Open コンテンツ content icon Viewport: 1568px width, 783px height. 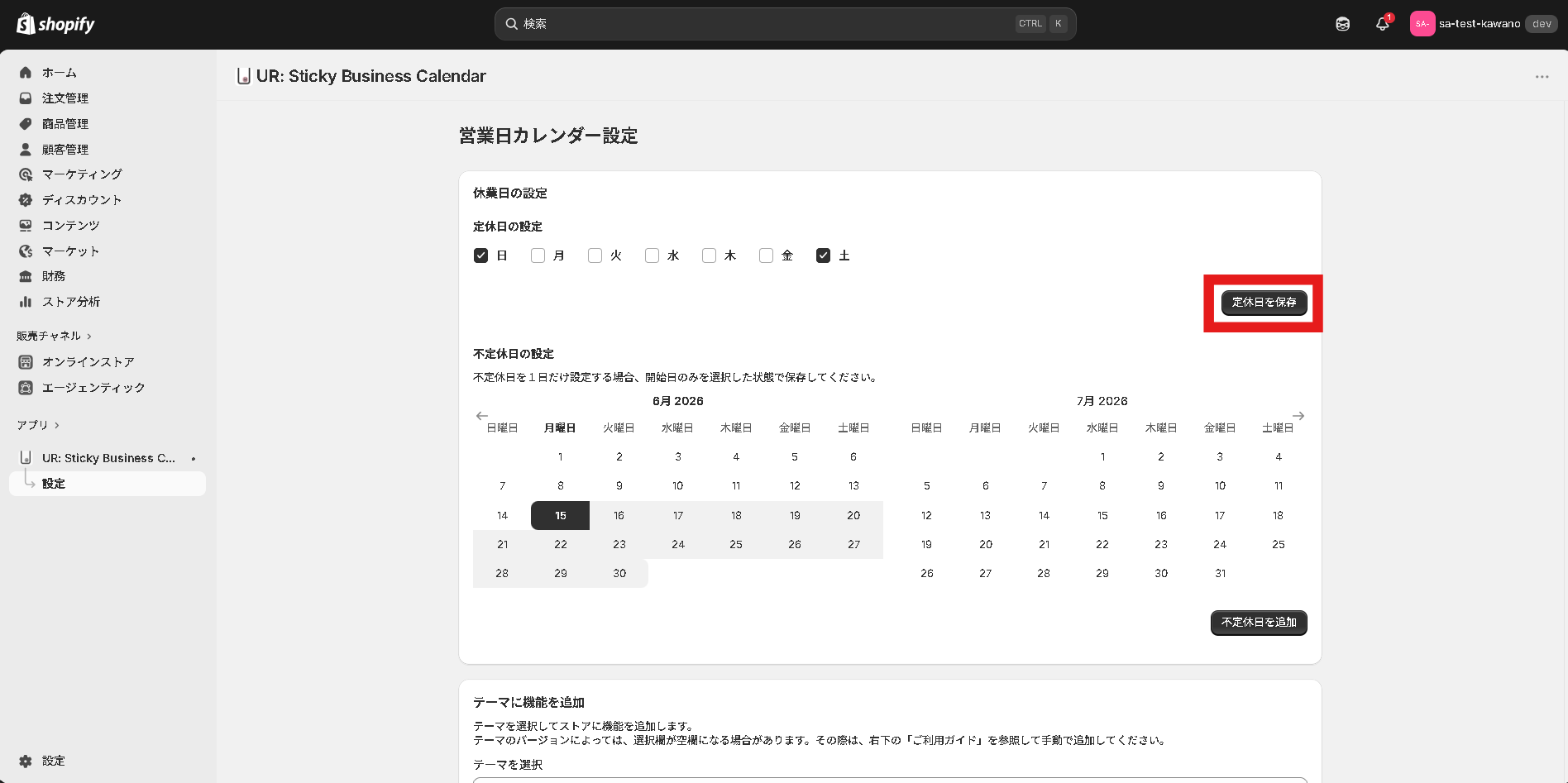26,226
